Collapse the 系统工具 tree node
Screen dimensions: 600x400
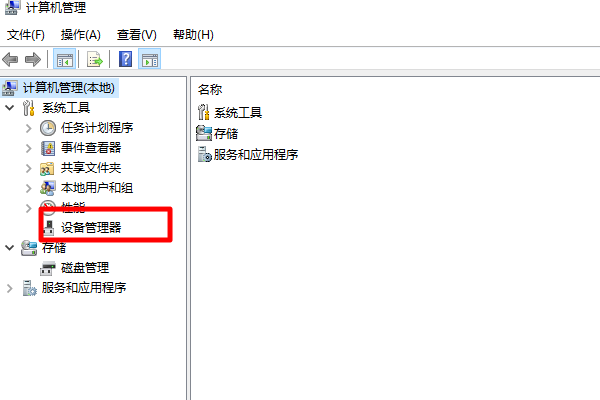tap(10, 108)
